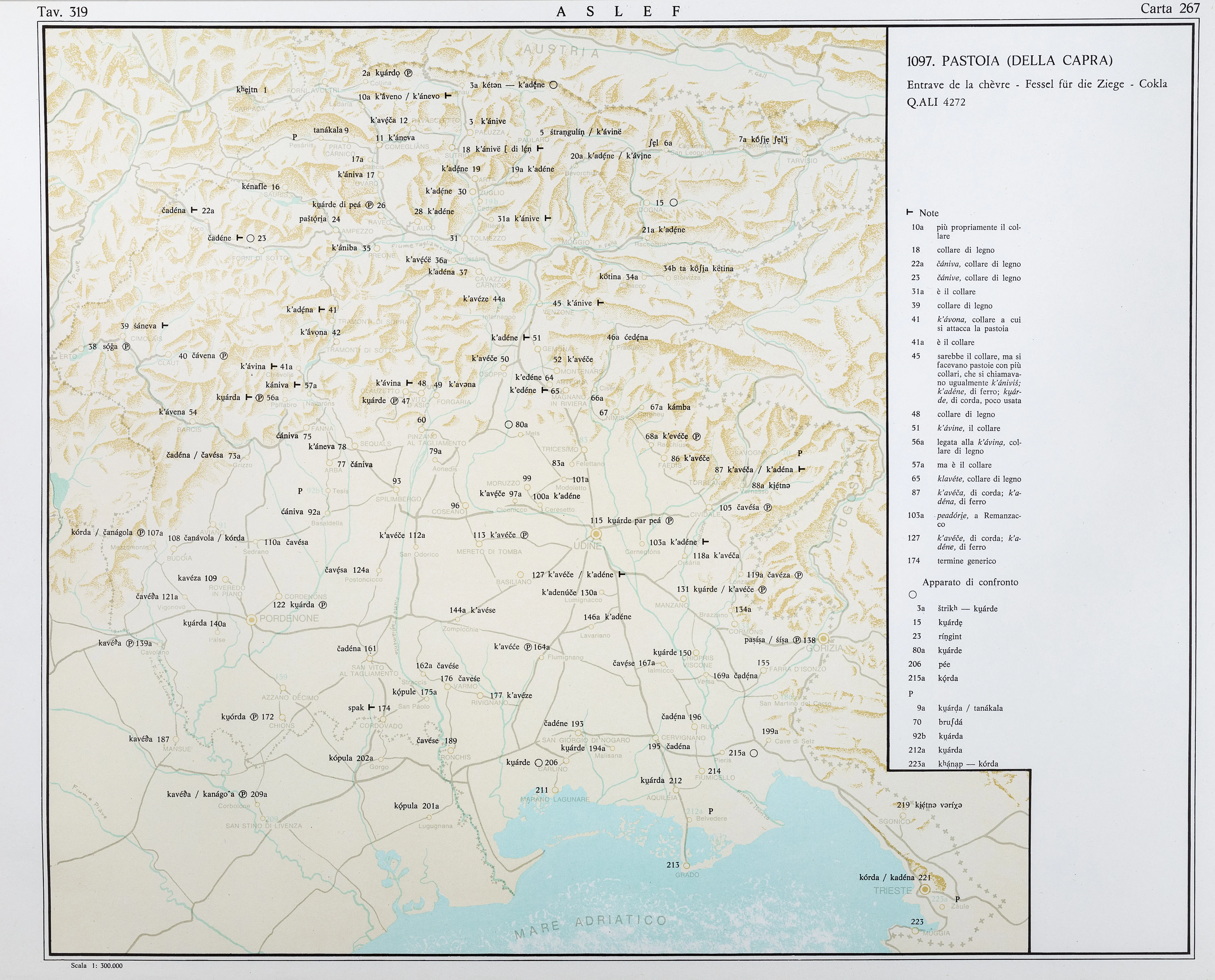Click the open circle beside point 15
The image size is (1215, 980).
pos(673,202)
